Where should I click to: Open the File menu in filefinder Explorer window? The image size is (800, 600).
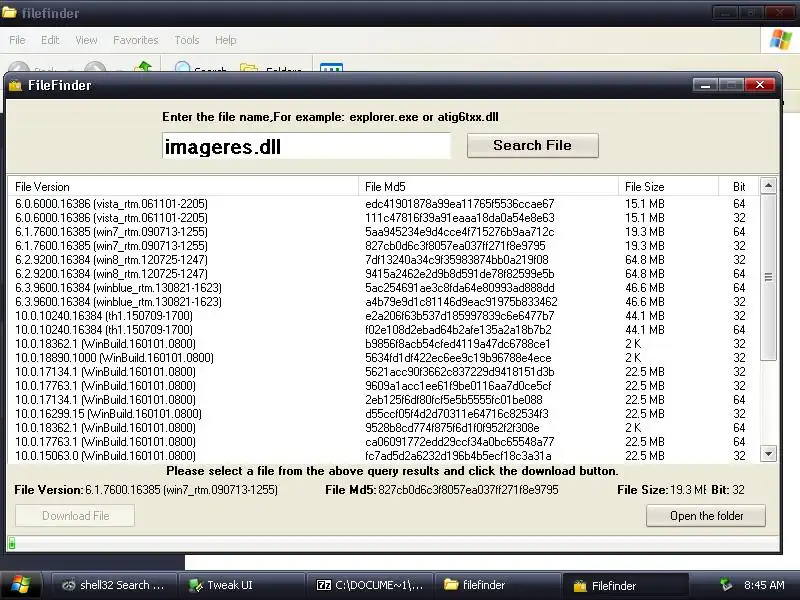(x=17, y=40)
